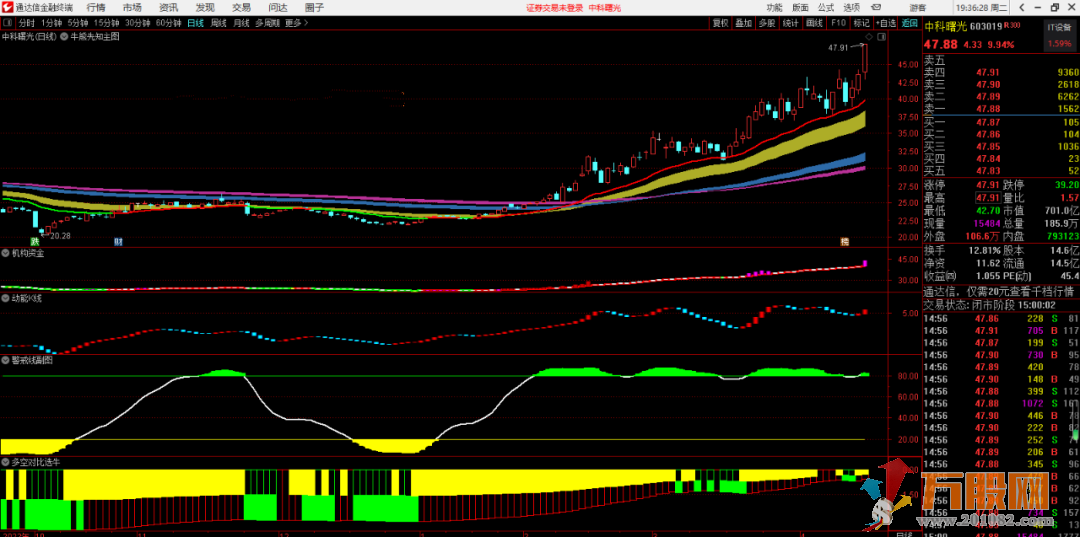Open the 市场 menu
This screenshot has height=537, width=1080.
(x=132, y=8)
